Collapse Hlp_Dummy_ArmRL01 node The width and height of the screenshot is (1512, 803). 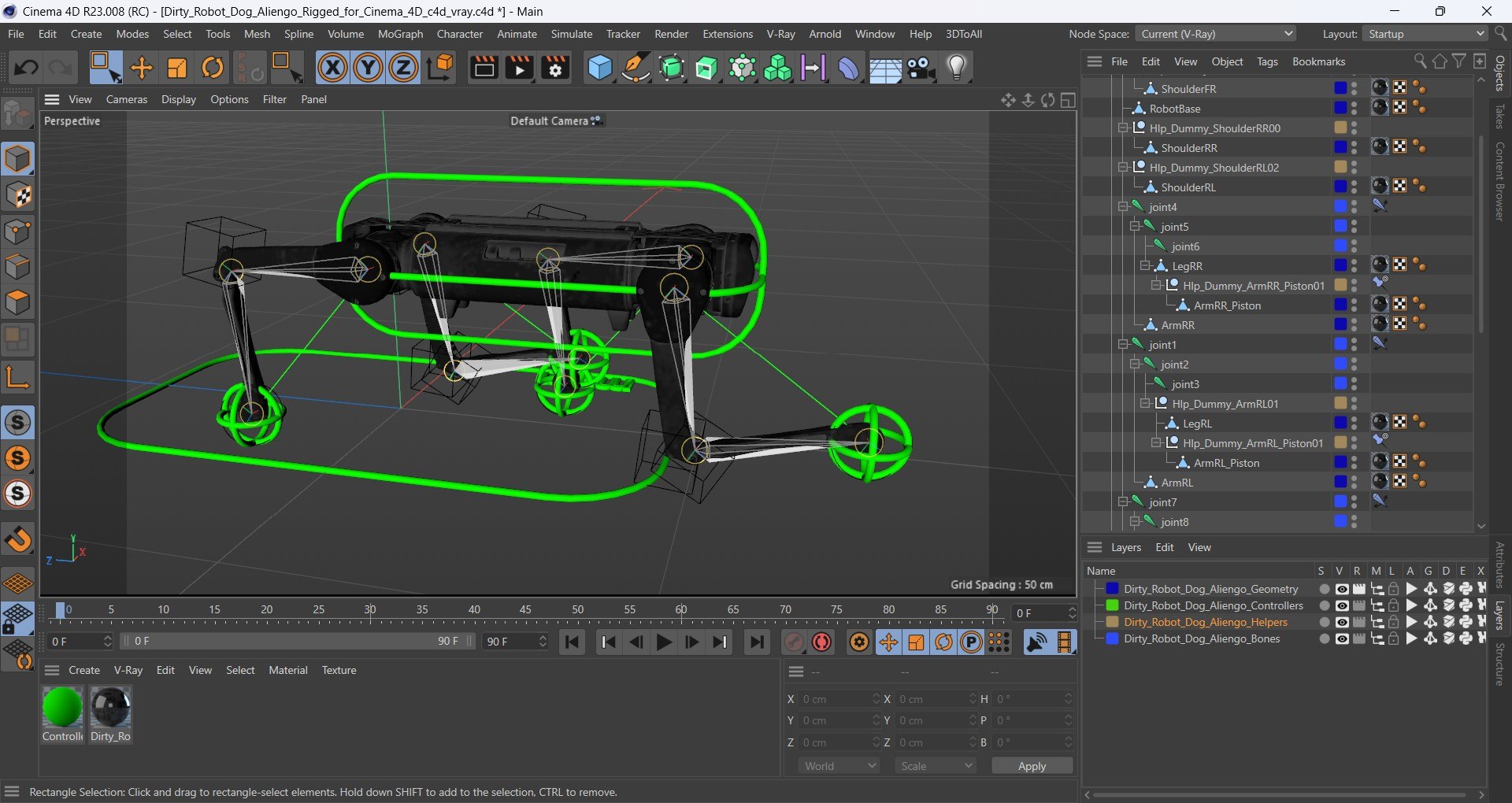[x=1146, y=404]
